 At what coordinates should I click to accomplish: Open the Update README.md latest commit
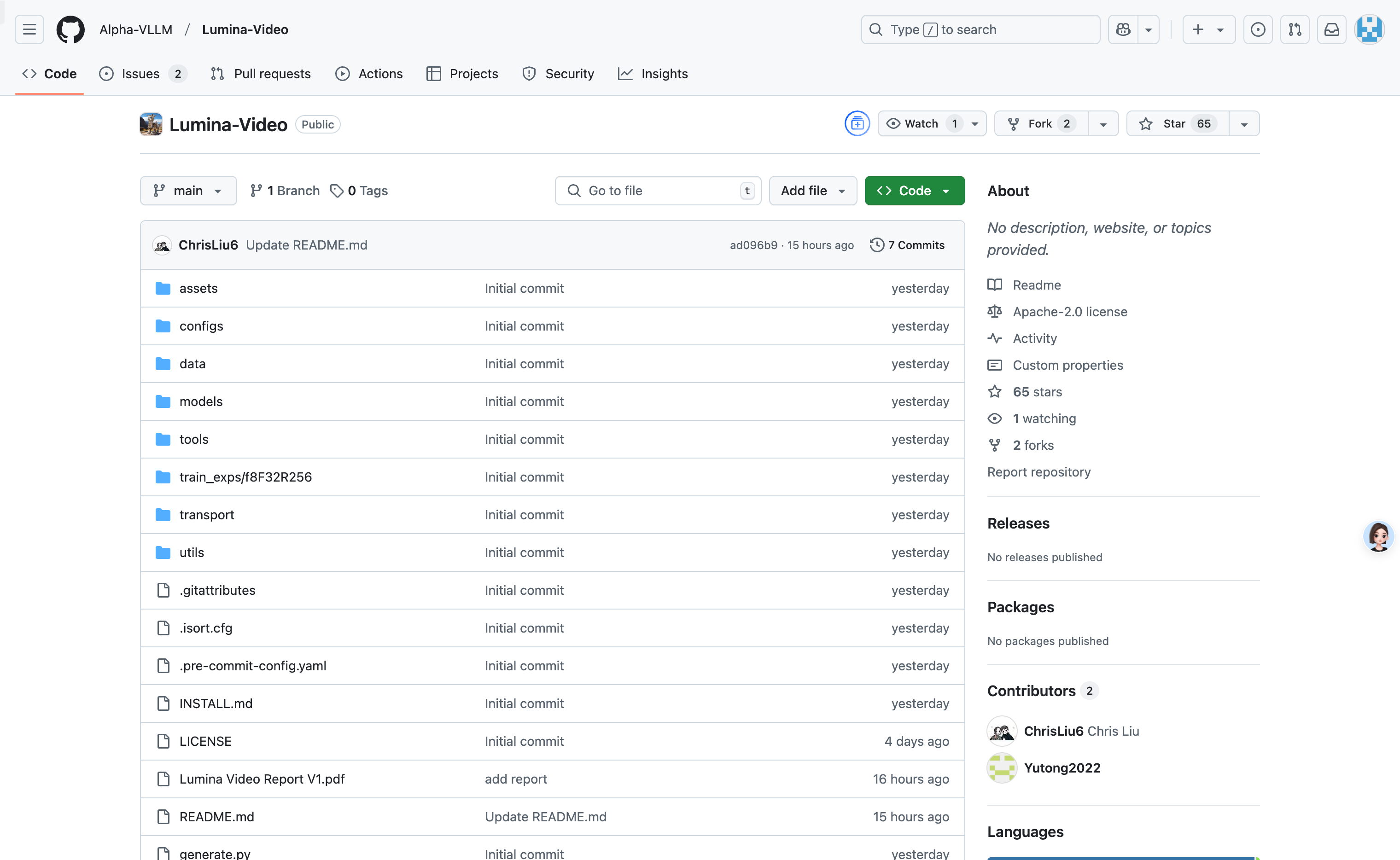307,245
